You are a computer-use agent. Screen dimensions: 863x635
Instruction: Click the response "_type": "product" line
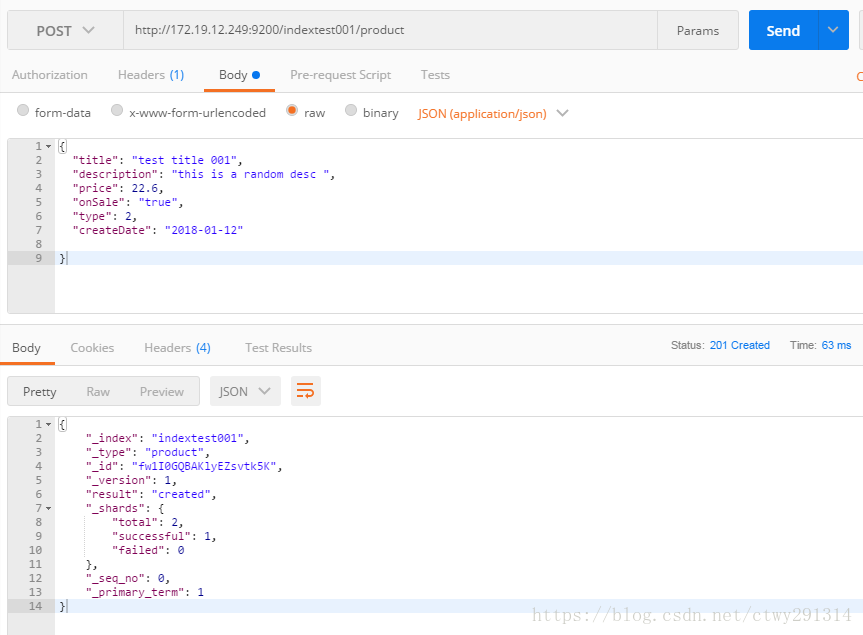(148, 452)
